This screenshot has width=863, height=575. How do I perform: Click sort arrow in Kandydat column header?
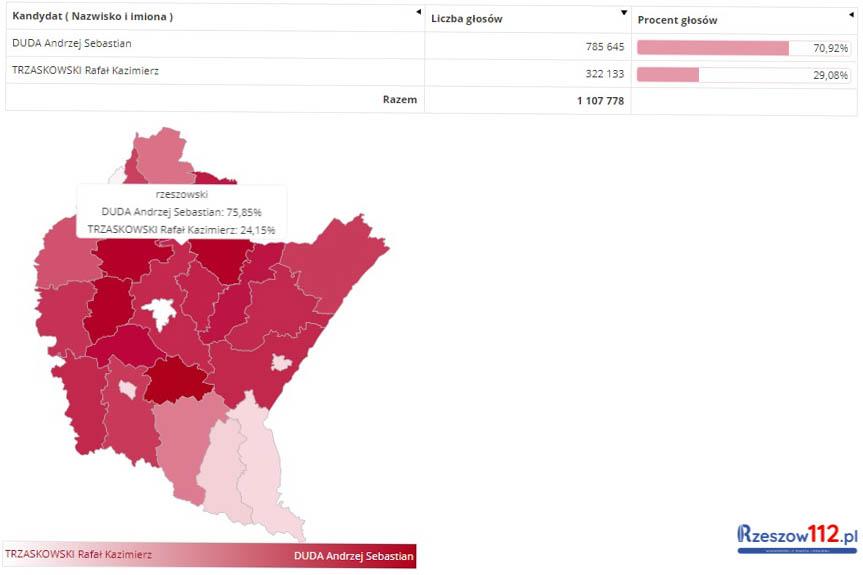click(418, 12)
